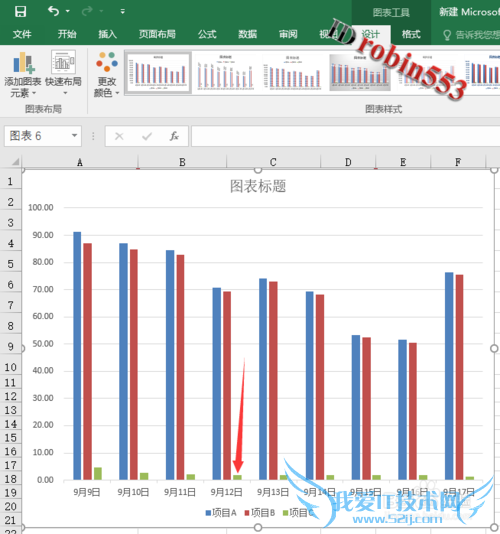This screenshot has width=500, height=534.
Task: Click the fx insert function icon
Action: coord(174,136)
